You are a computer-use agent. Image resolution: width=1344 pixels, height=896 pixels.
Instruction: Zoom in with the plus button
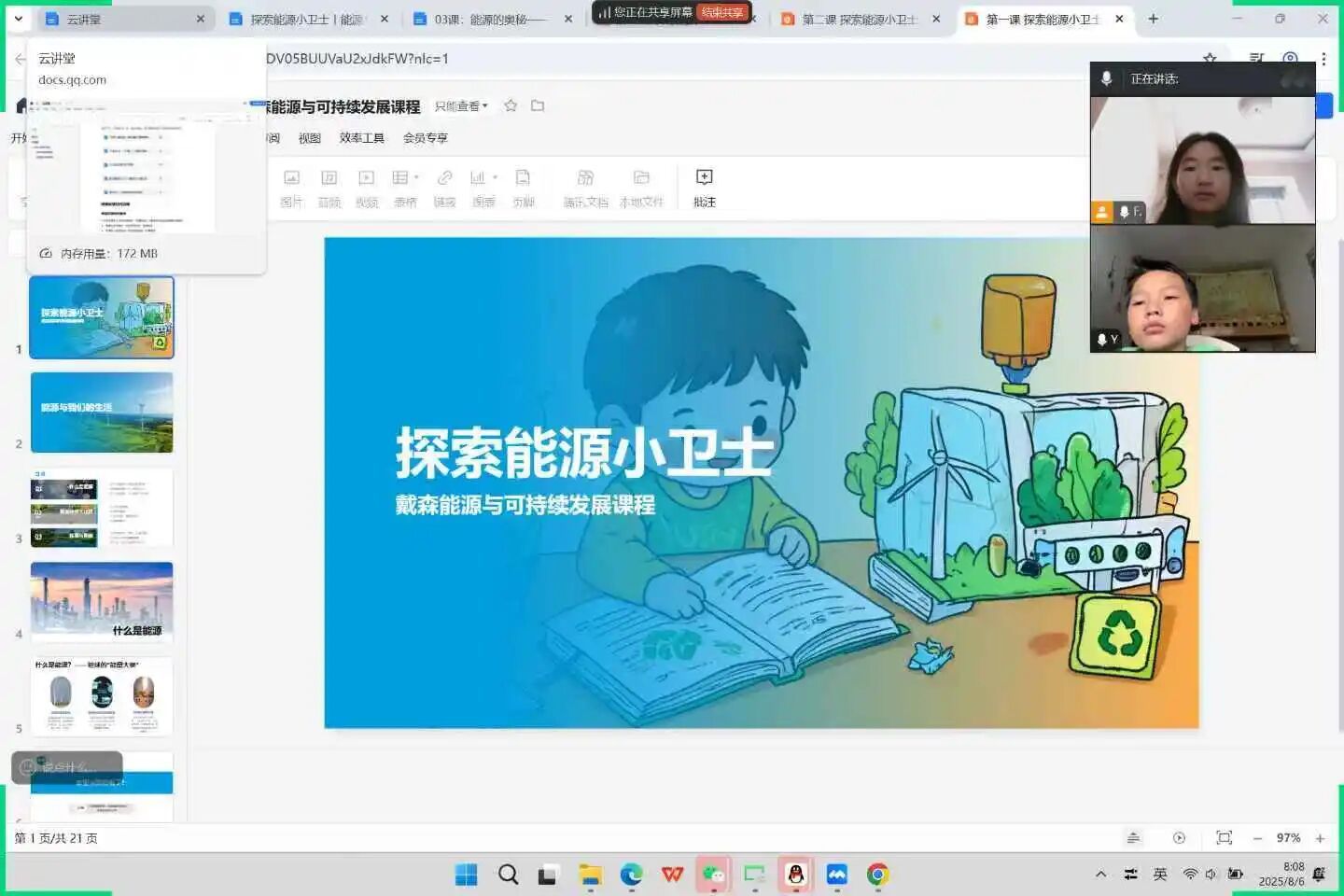pos(1320,838)
